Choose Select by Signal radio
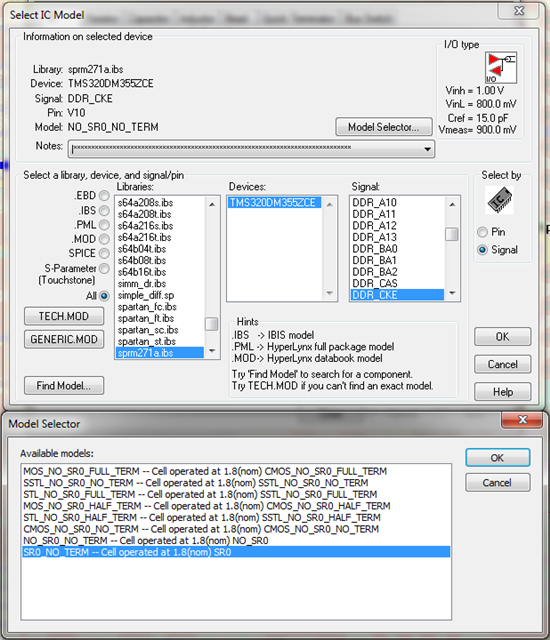The width and height of the screenshot is (550, 640). click(482, 250)
